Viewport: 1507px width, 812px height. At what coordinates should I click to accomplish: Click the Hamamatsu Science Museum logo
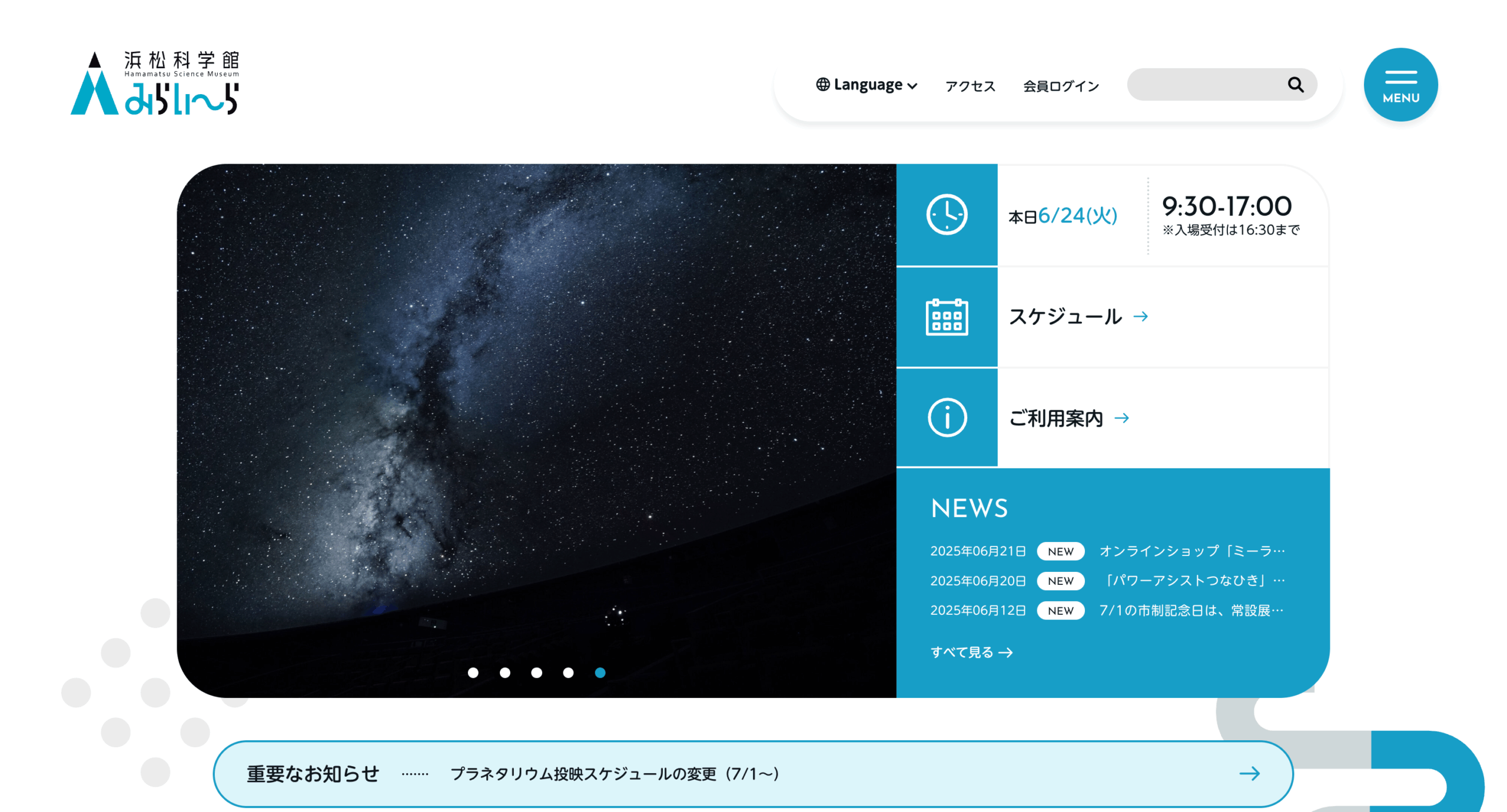click(x=155, y=83)
